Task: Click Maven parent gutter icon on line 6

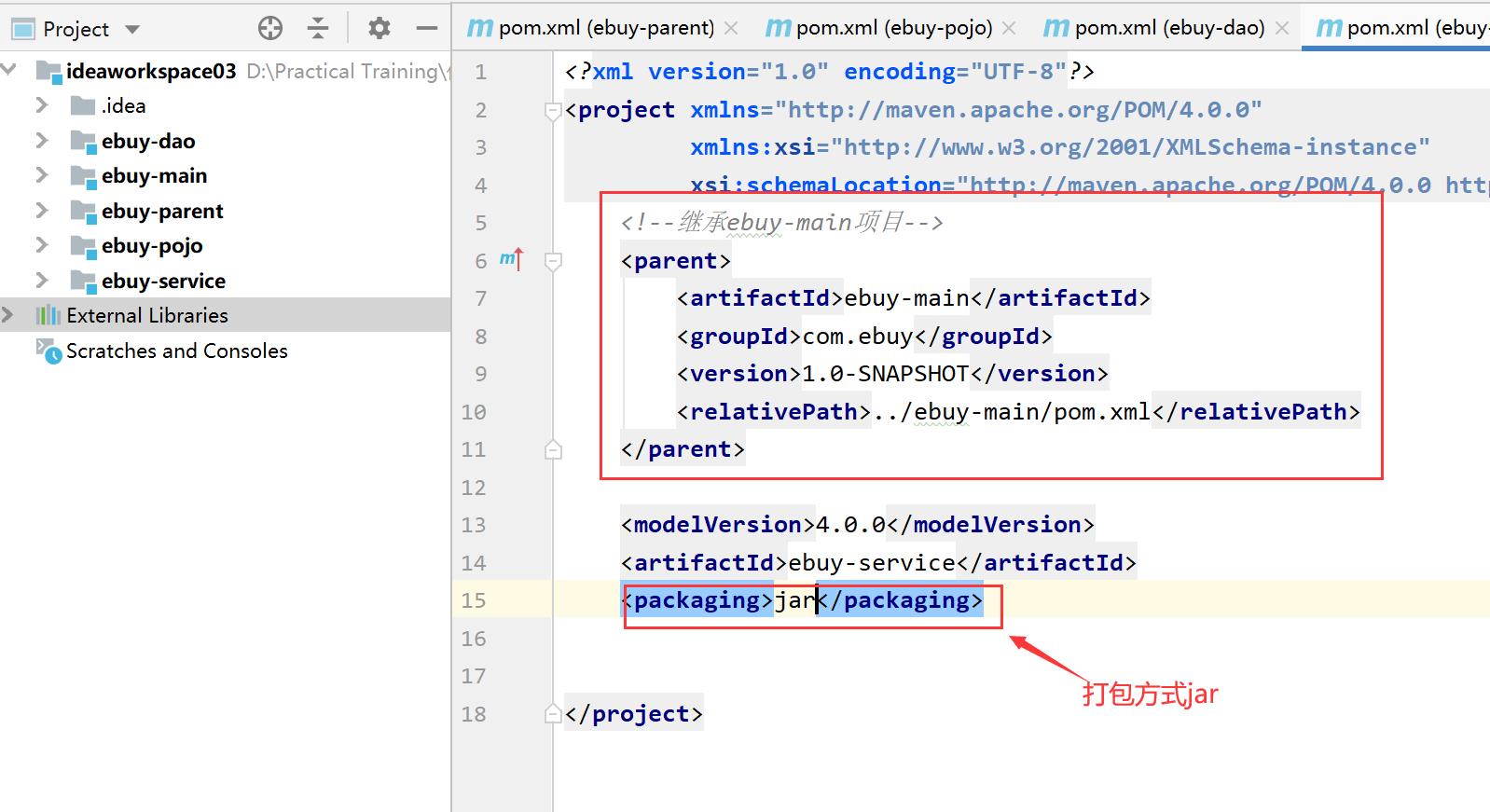Action: (x=512, y=259)
